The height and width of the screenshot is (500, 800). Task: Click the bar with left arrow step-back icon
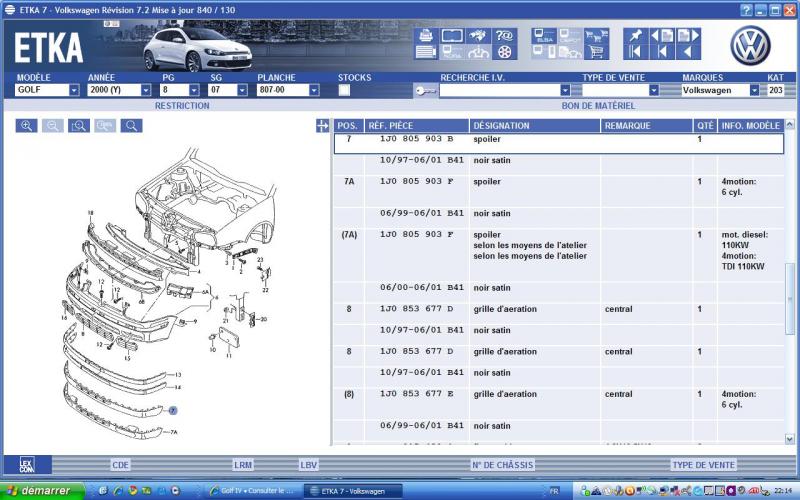pos(662,52)
